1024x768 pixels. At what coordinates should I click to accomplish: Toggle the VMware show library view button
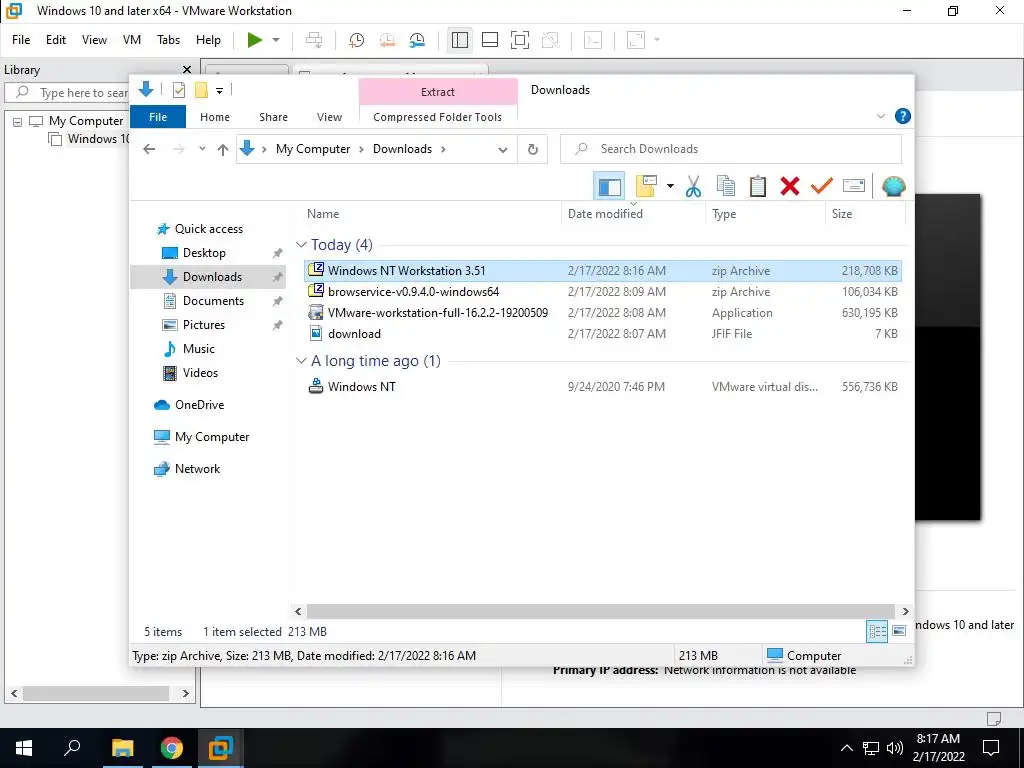(x=460, y=40)
